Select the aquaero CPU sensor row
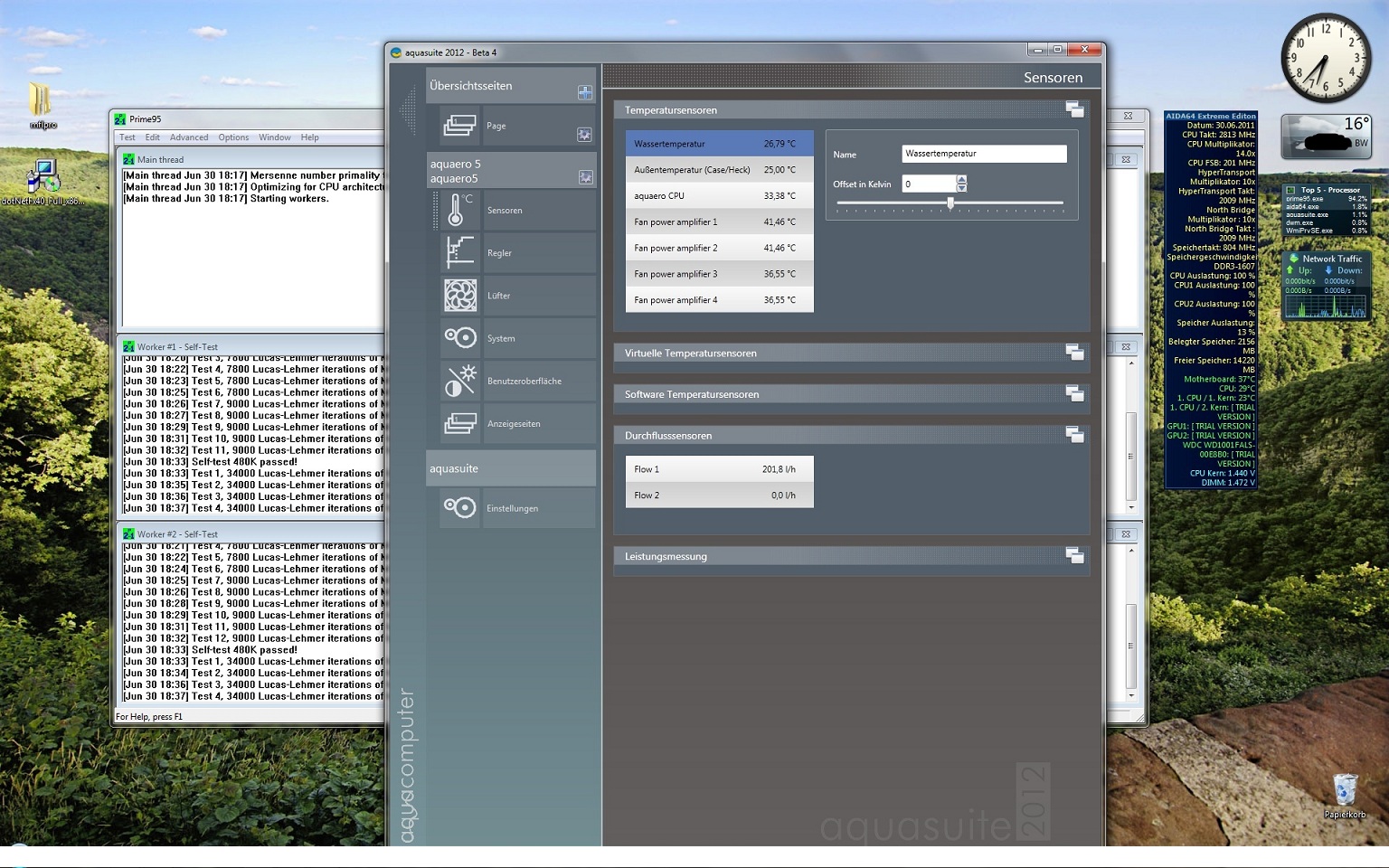 (720, 195)
